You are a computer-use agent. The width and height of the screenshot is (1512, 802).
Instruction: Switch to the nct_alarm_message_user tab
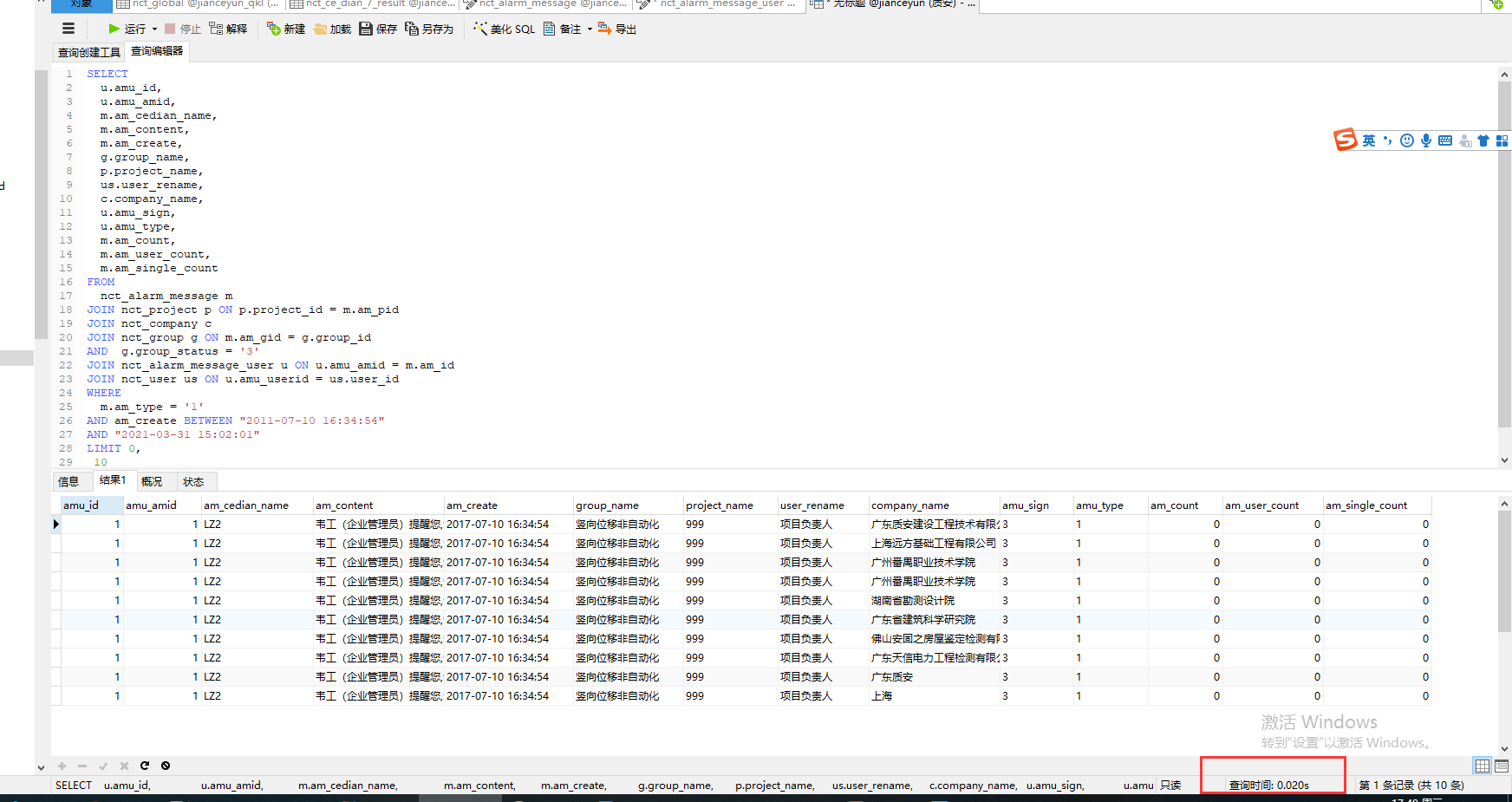720,3
